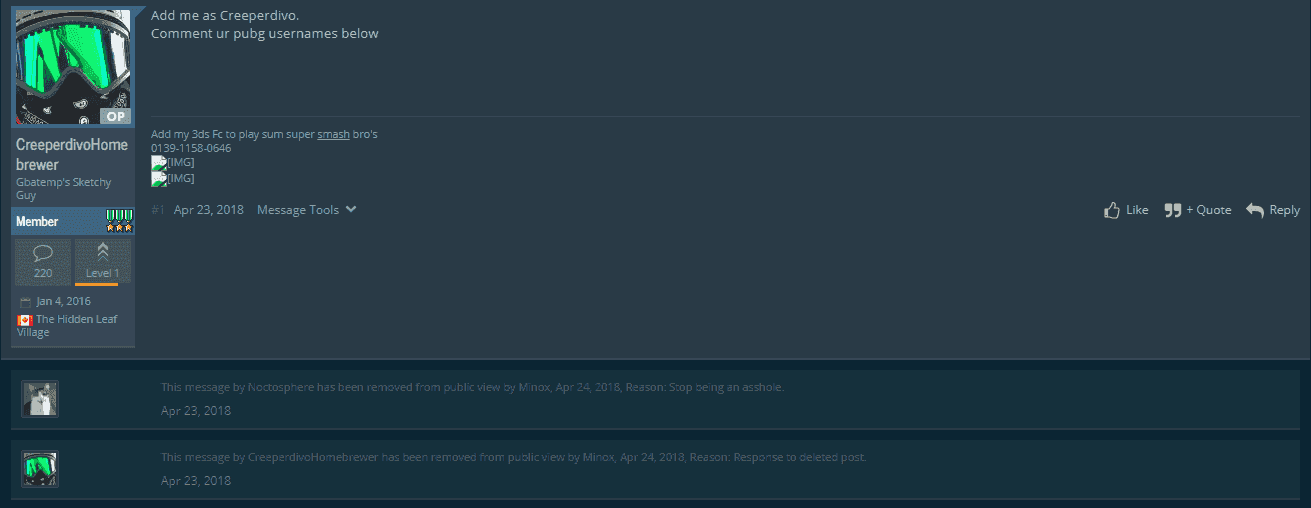Click Apr 23, 2018 date under Noctosphere's removed message
This screenshot has height=508, width=1311.
(x=196, y=411)
